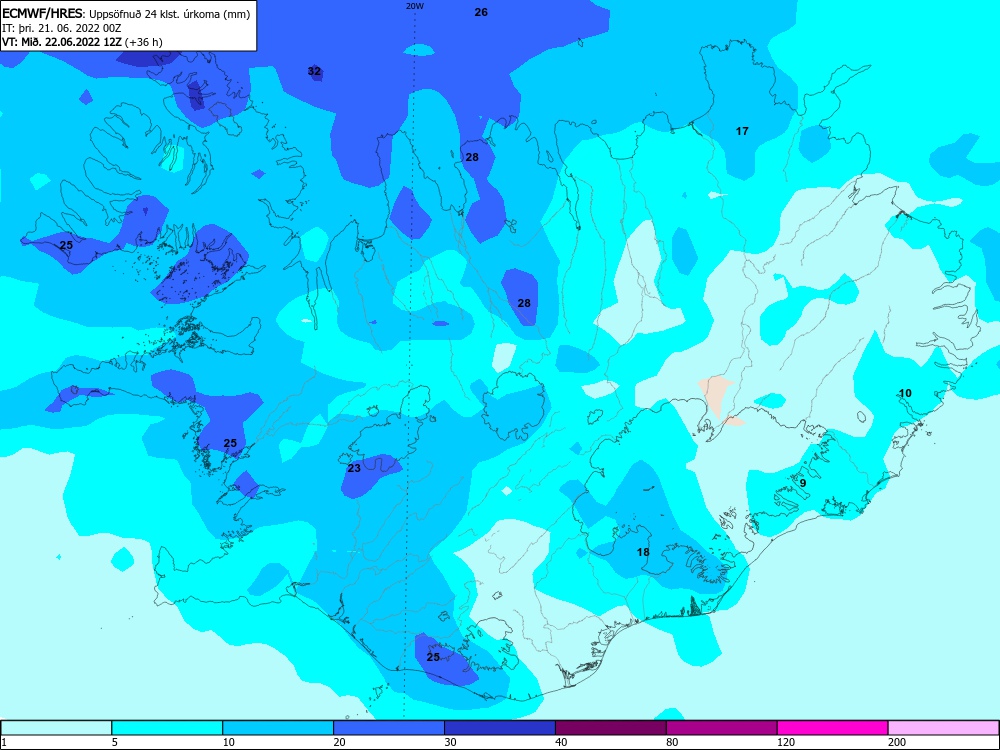Click the 80-120 mm magenta legend swatch
Image resolution: width=1000 pixels, height=750 pixels.
point(722,728)
